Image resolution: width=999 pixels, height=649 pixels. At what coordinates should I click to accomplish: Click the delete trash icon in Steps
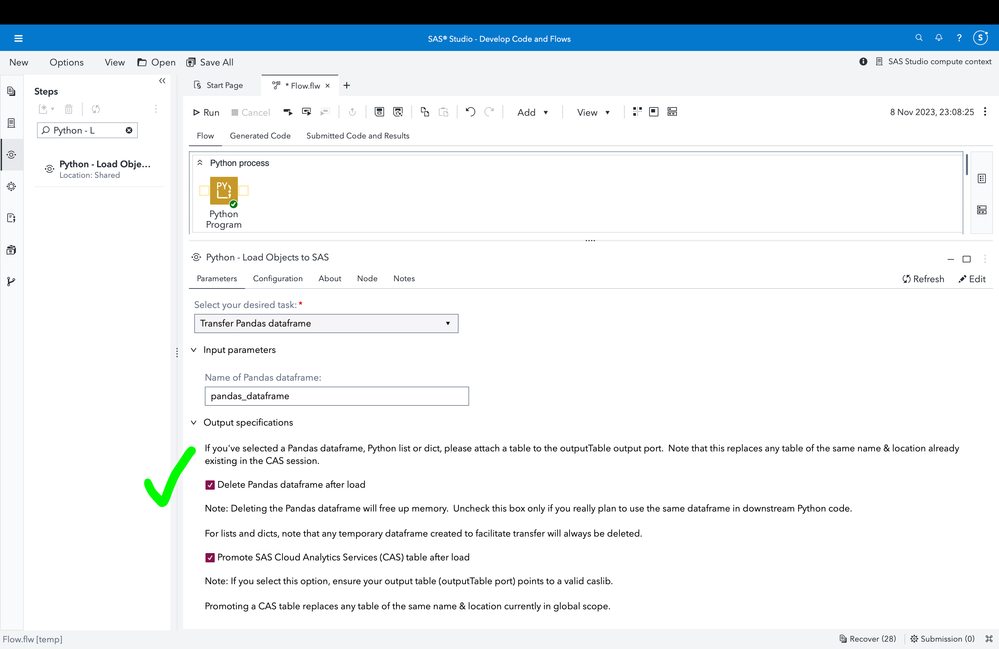69,109
